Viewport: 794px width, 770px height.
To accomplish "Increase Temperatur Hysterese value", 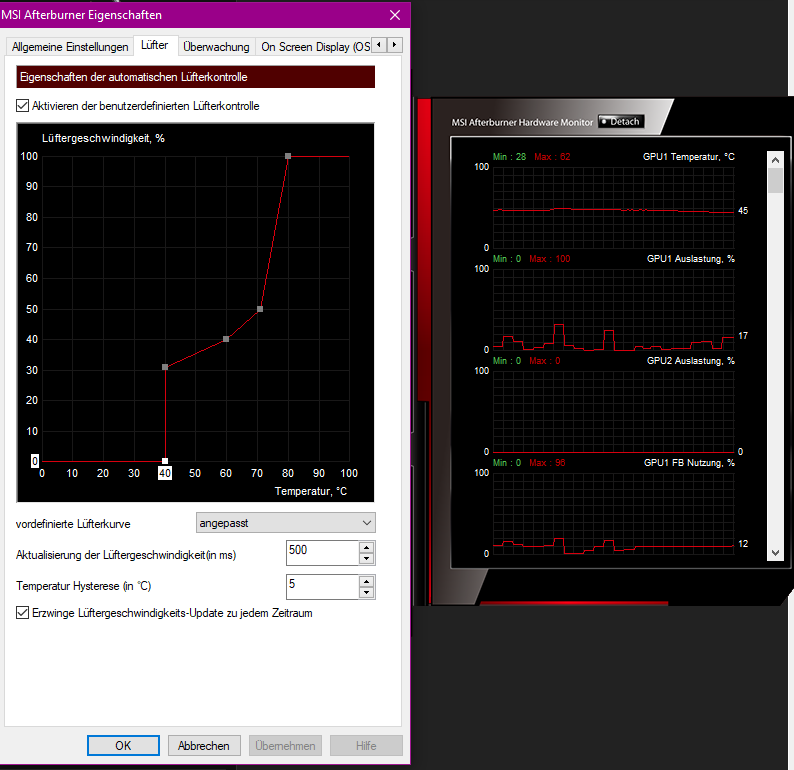I will coord(367,581).
